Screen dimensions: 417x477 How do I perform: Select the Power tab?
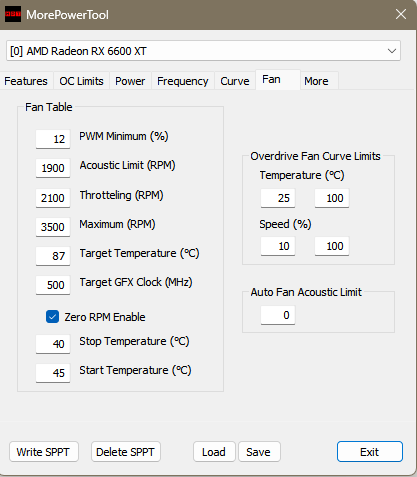click(130, 81)
